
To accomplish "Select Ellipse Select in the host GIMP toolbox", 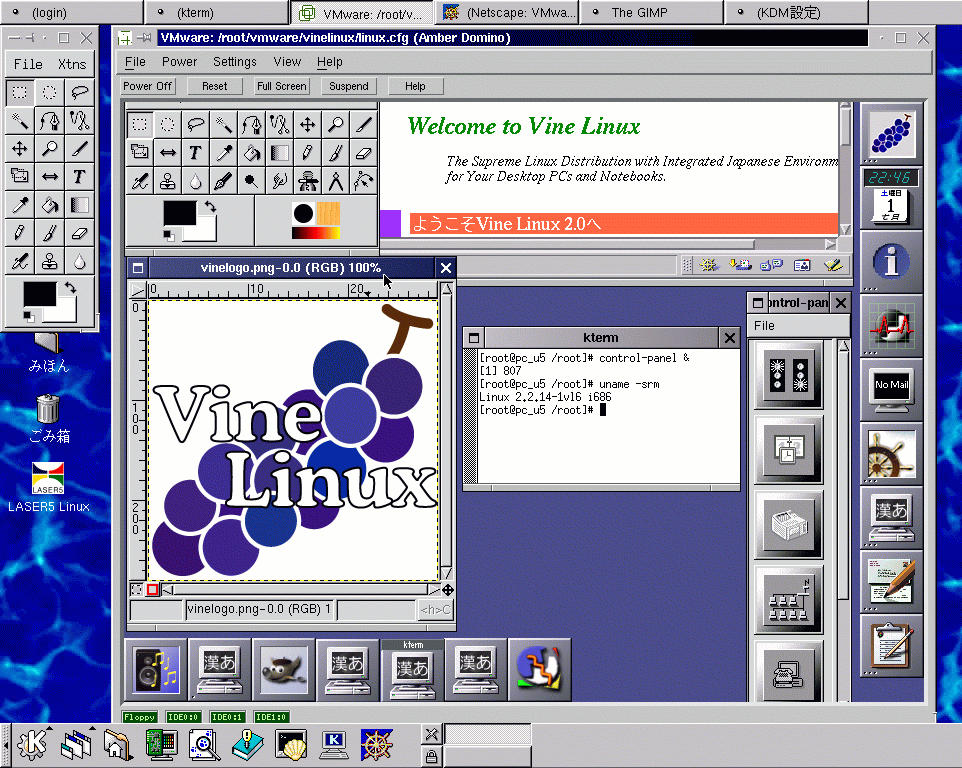I will point(50,93).
